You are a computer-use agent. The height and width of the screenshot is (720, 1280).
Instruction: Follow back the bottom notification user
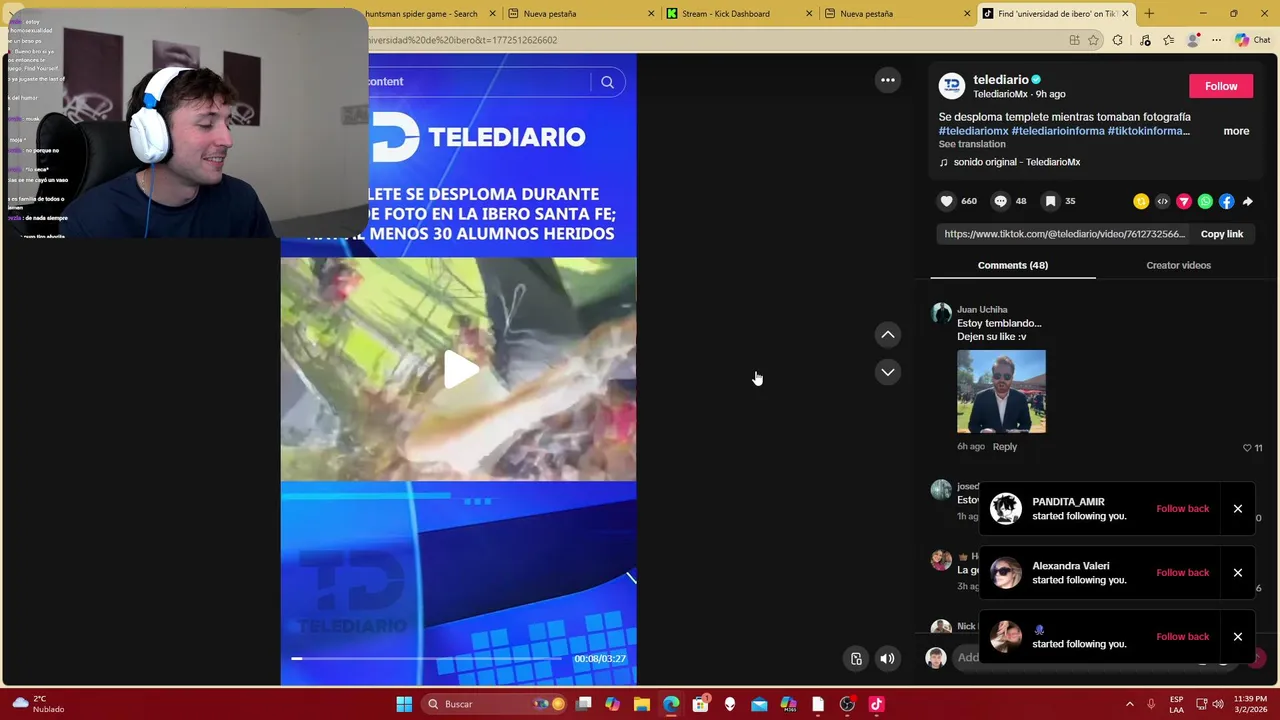tap(1182, 637)
